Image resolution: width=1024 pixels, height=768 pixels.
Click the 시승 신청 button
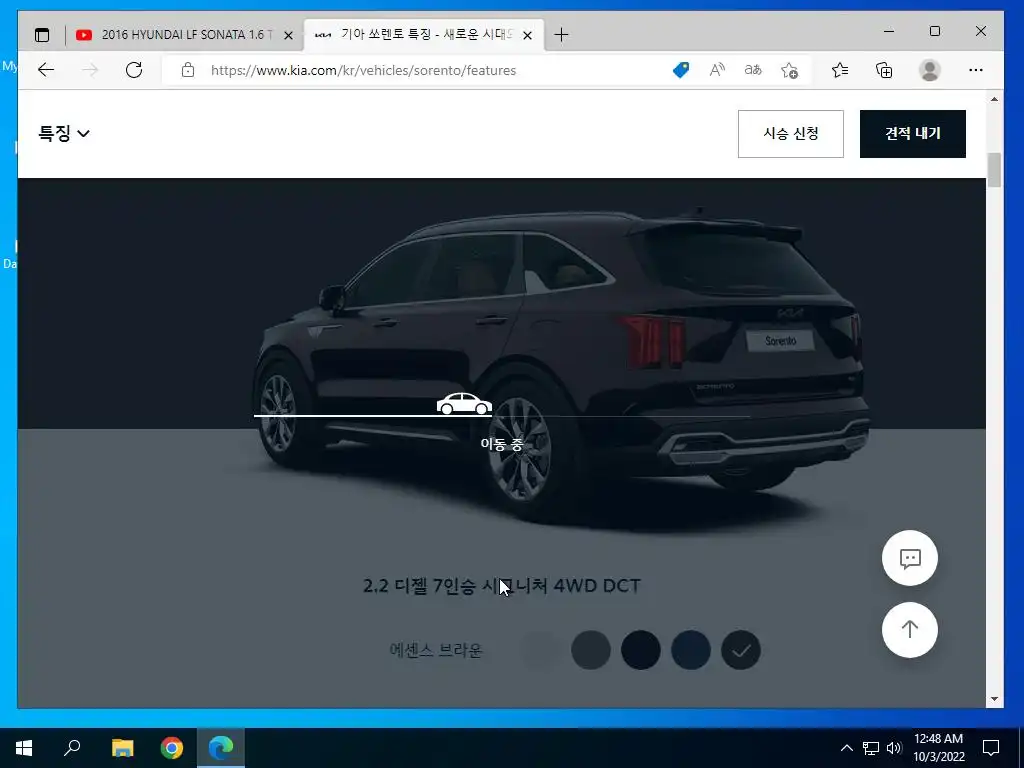790,134
